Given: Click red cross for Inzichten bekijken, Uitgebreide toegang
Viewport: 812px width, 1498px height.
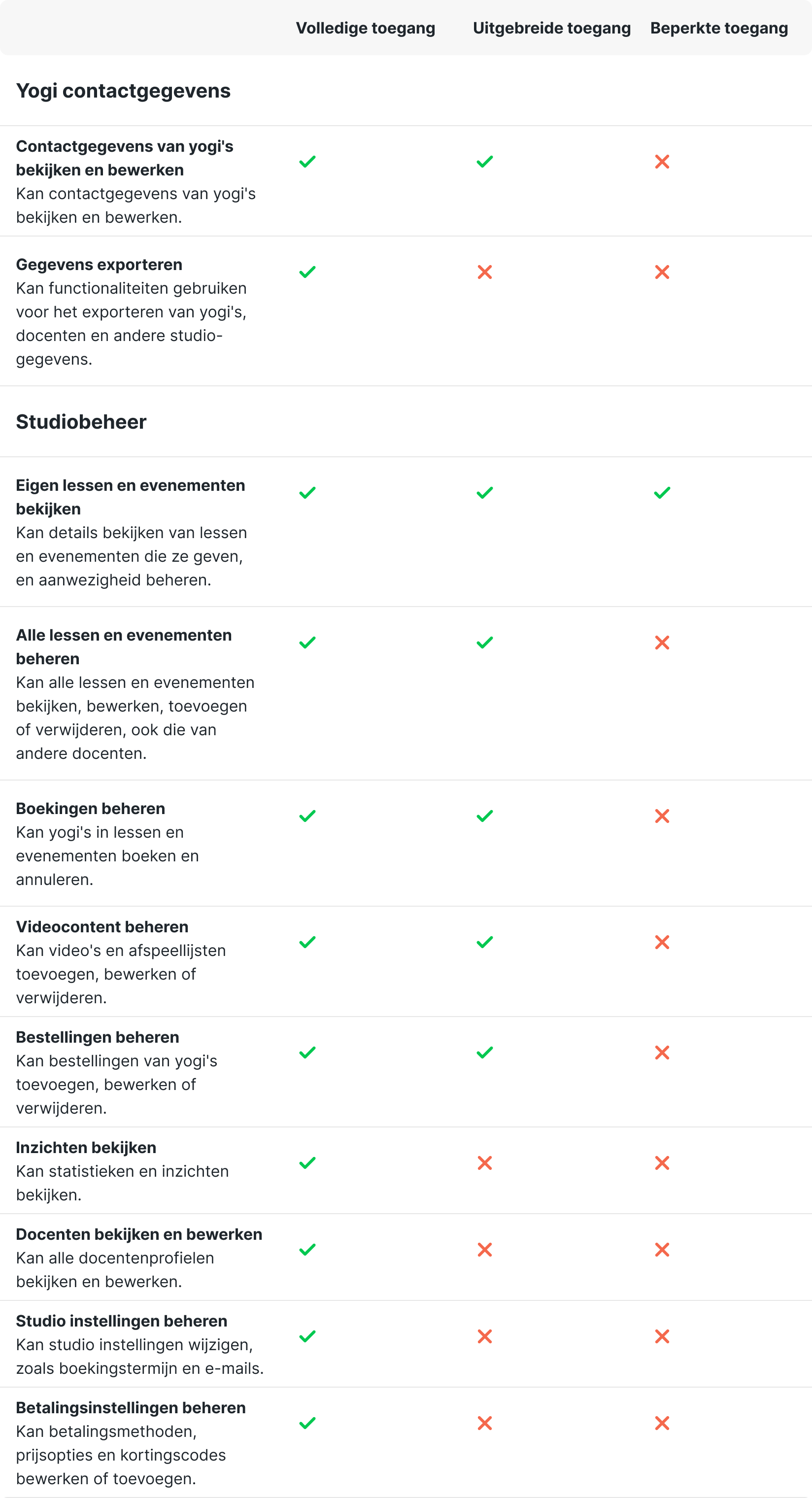Looking at the screenshot, I should tap(484, 1163).
